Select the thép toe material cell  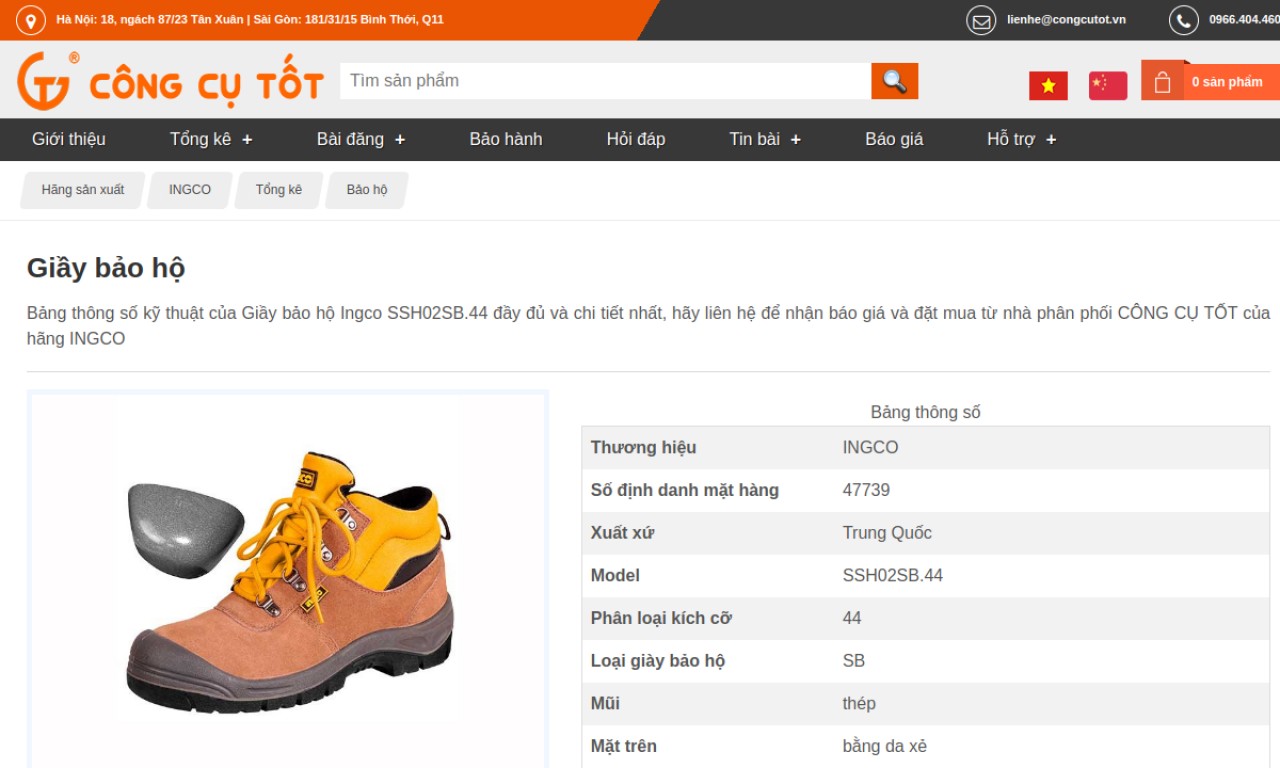click(859, 704)
